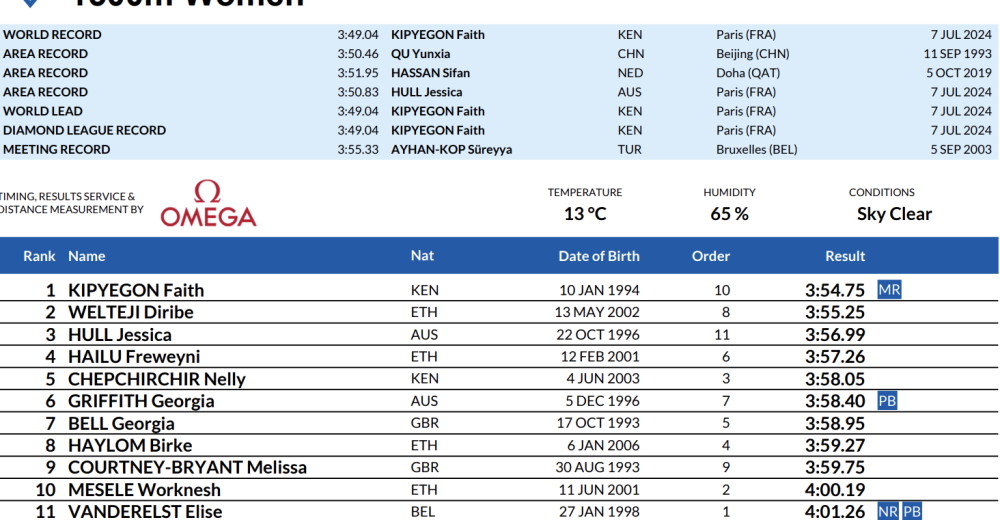
Task: Select the WORLD RECORD row label
Action: point(52,35)
